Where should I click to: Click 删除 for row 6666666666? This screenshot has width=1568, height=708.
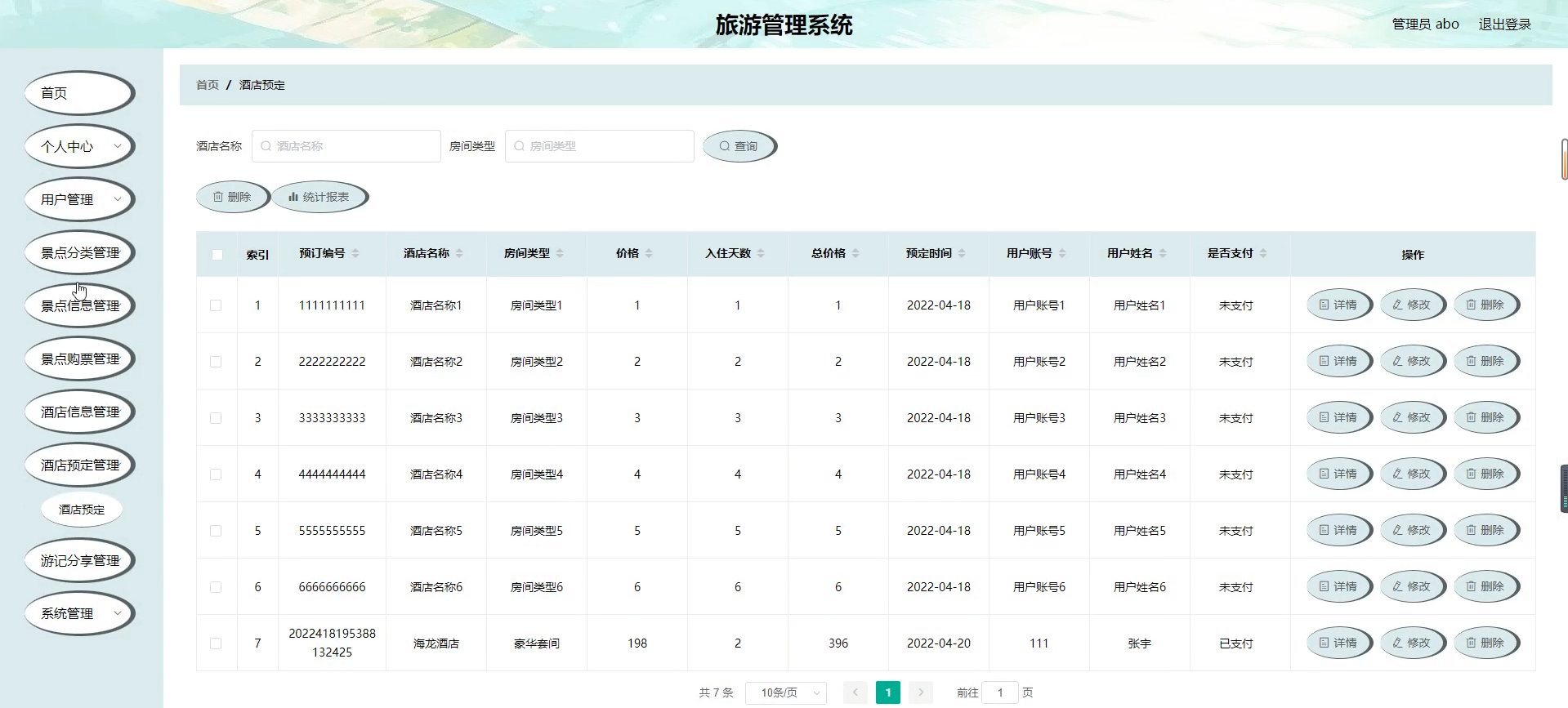pos(1485,586)
